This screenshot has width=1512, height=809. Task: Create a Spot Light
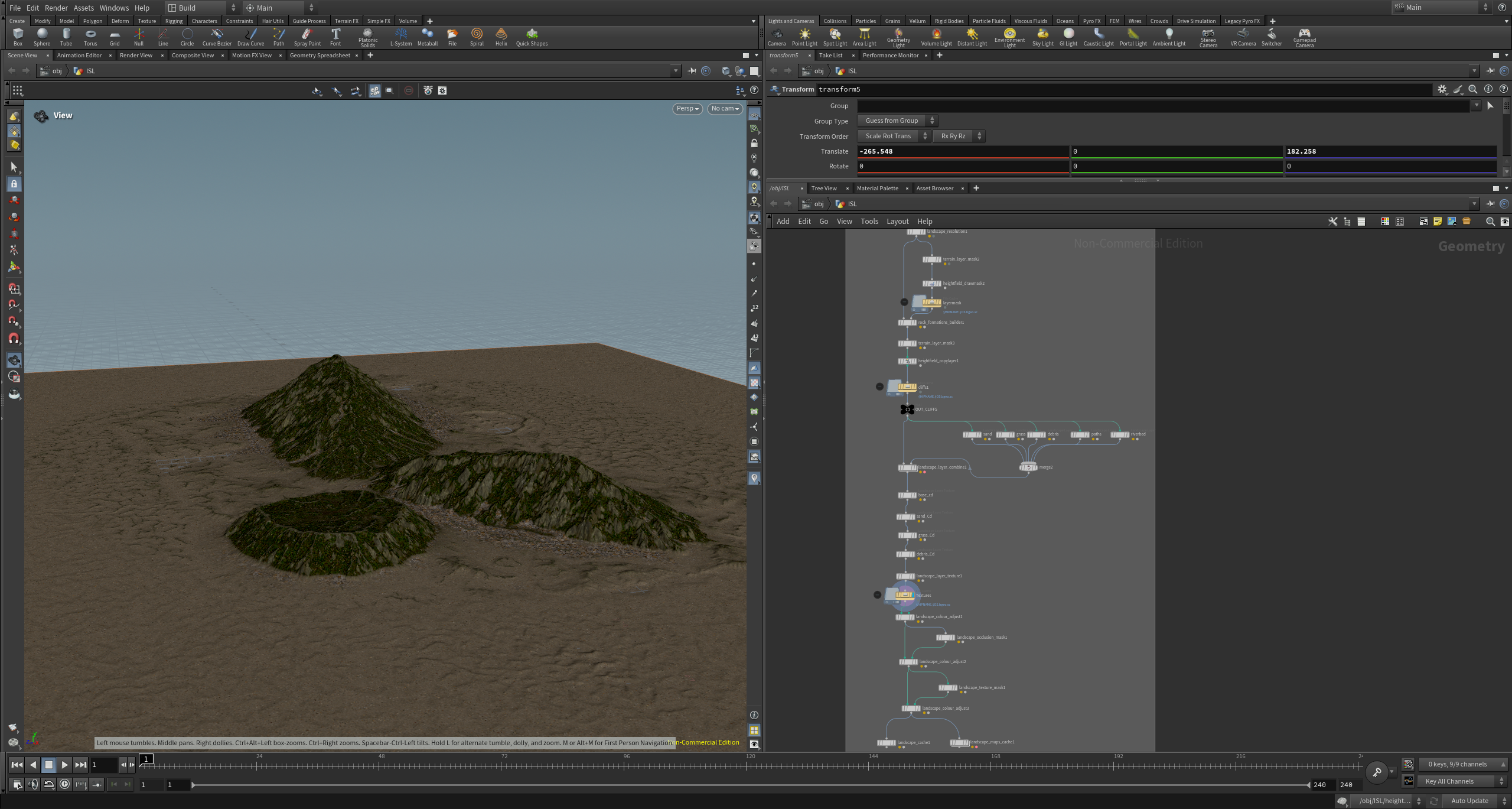click(835, 37)
